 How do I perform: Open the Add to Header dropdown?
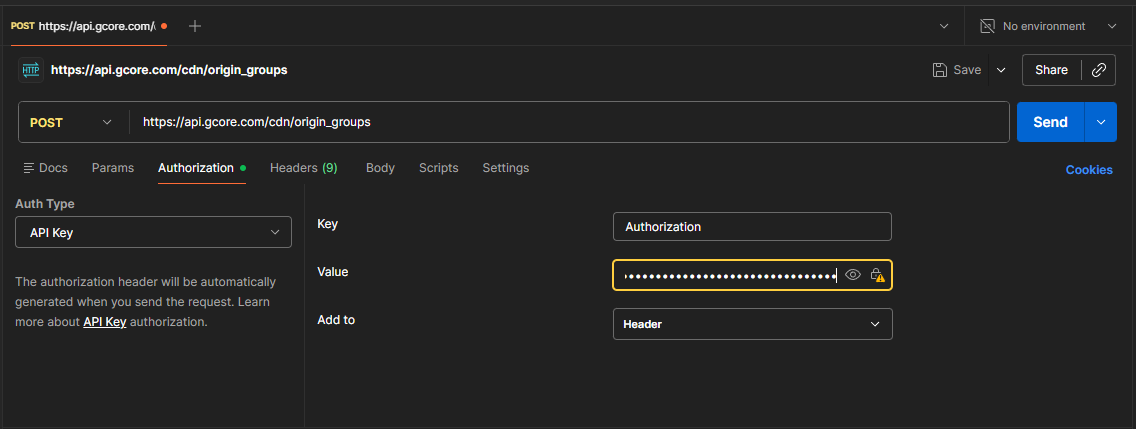tap(753, 324)
